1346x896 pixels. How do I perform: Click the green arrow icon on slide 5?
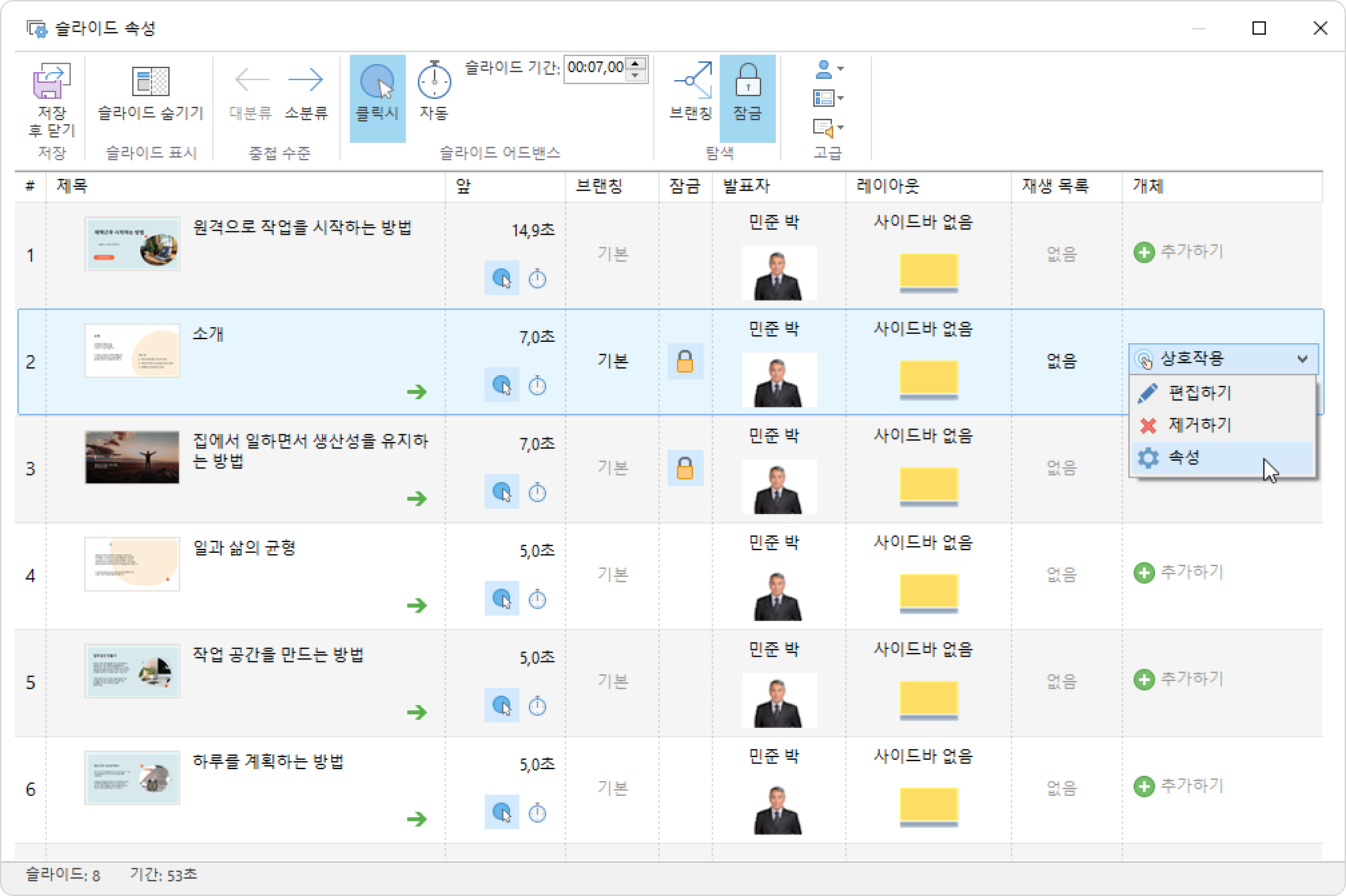pyautogui.click(x=417, y=712)
